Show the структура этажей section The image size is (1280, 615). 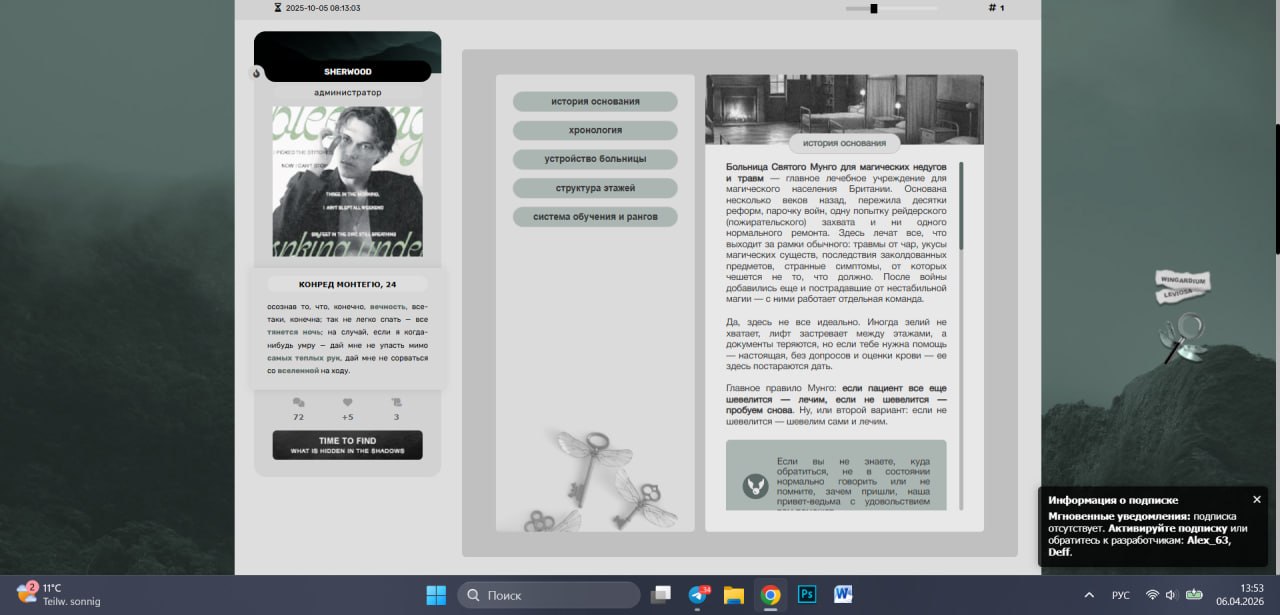(x=595, y=188)
